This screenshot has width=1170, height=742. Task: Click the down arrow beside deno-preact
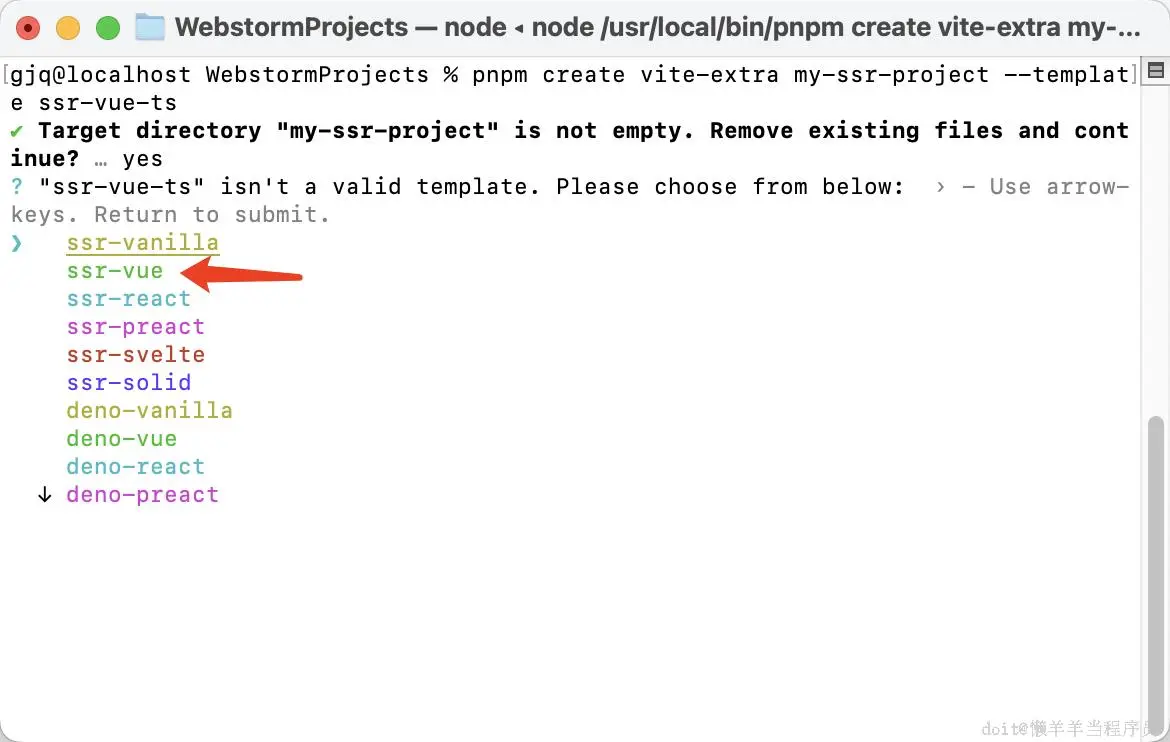click(x=45, y=494)
